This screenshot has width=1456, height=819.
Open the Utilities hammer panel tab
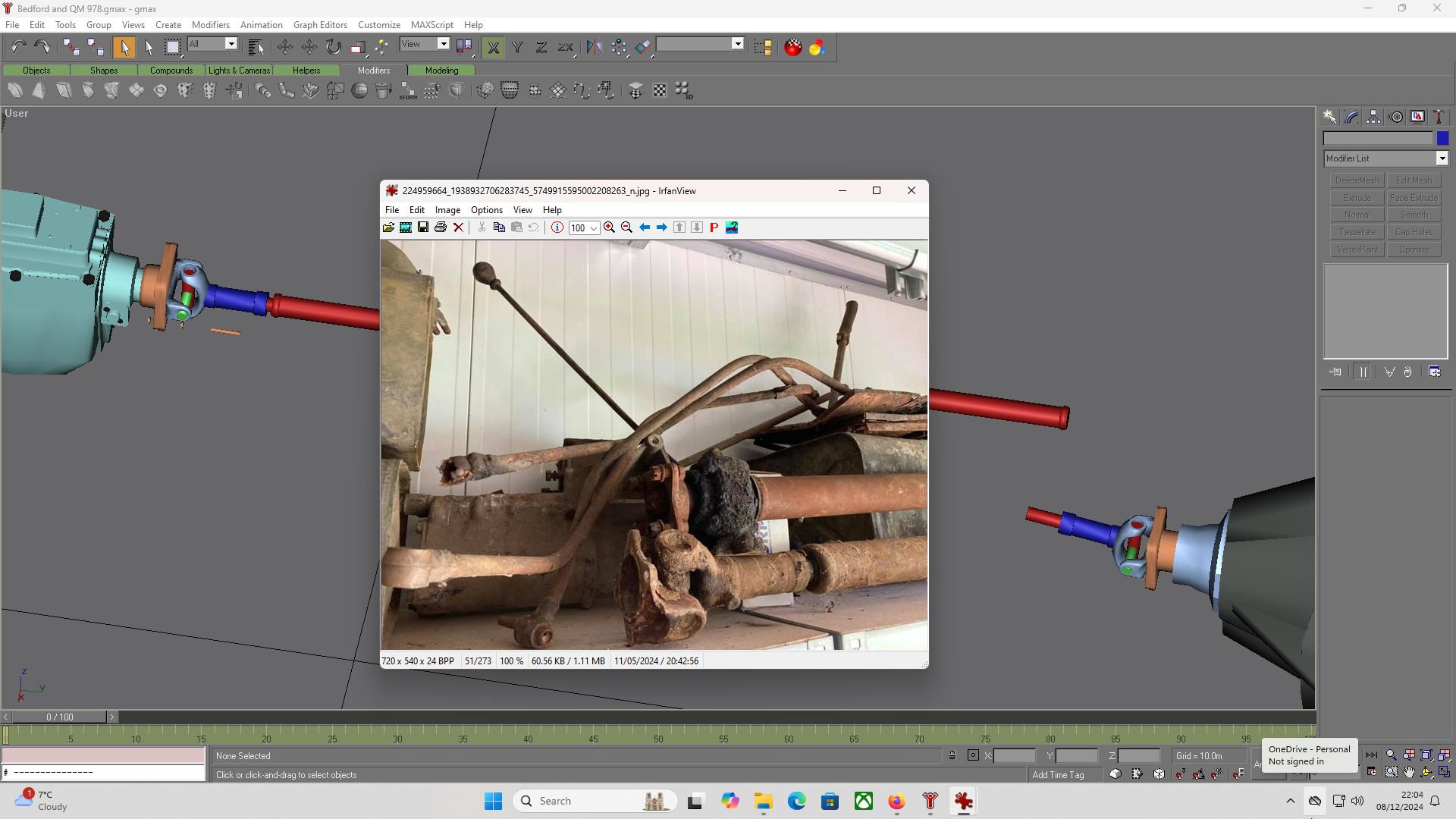pos(1439,117)
